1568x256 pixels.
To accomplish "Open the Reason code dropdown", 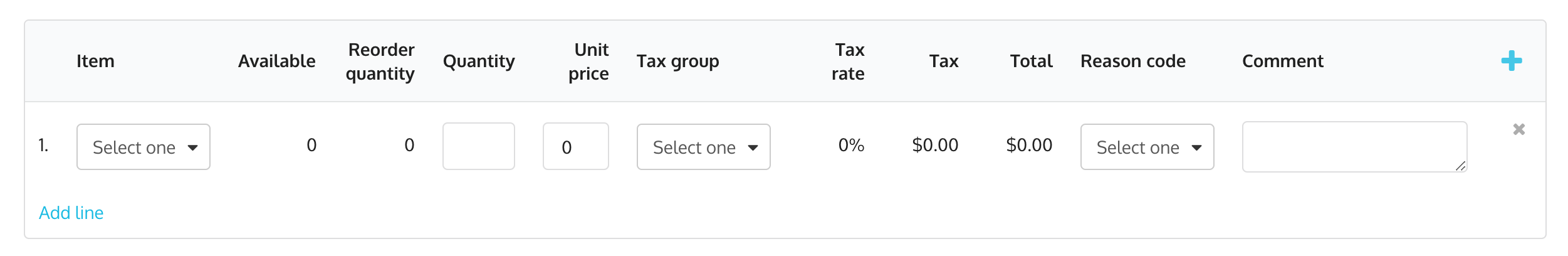I will [1146, 147].
